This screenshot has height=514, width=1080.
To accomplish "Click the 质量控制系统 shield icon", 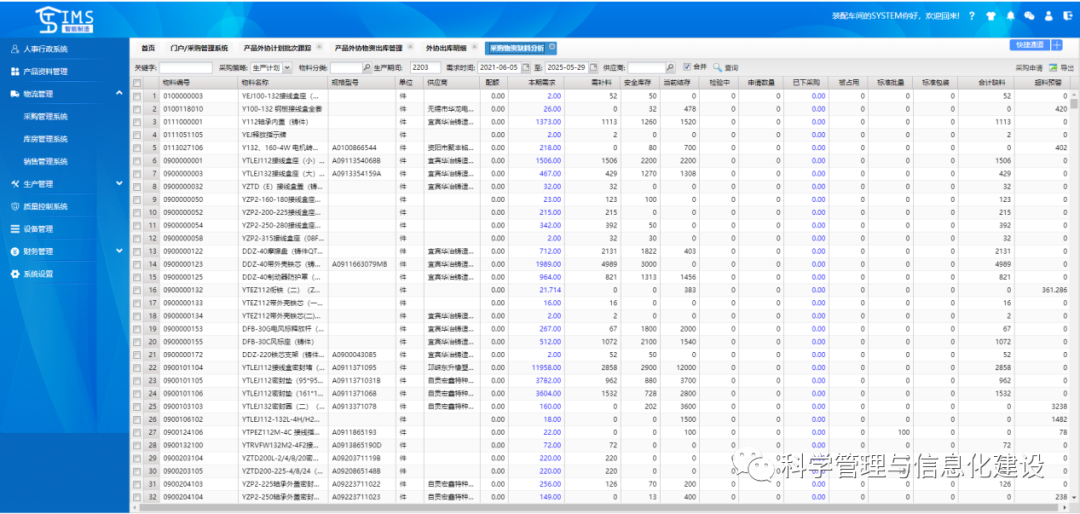I will tap(14, 206).
